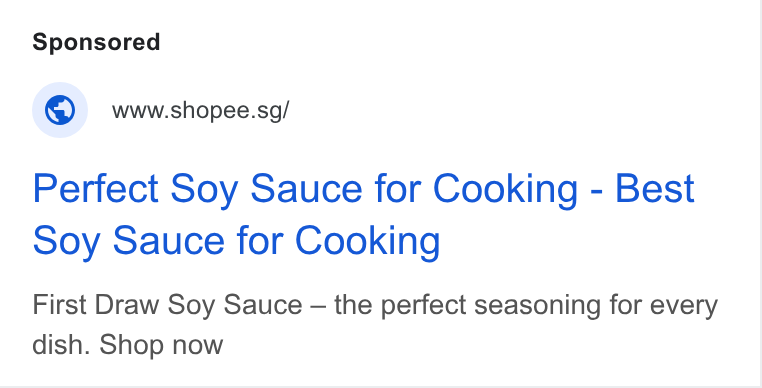Click the word Cooking ending the first headline line

(505, 189)
